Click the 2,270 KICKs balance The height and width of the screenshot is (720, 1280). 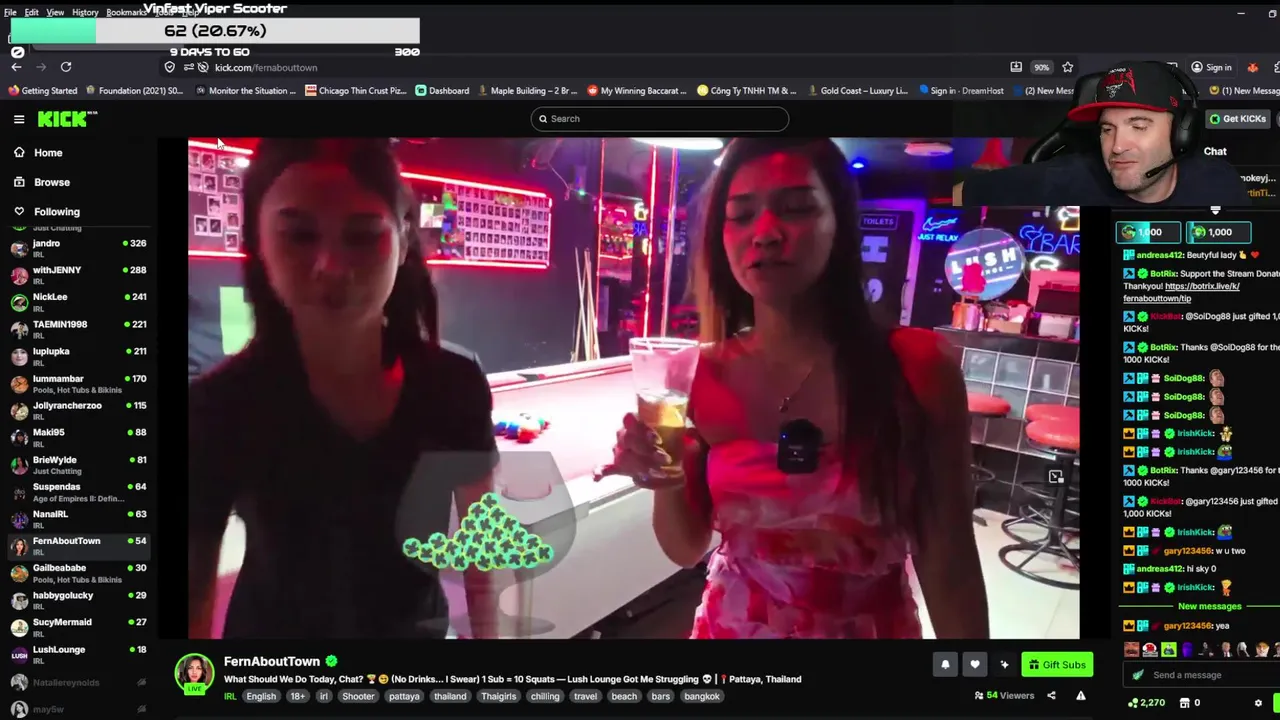tap(1146, 703)
